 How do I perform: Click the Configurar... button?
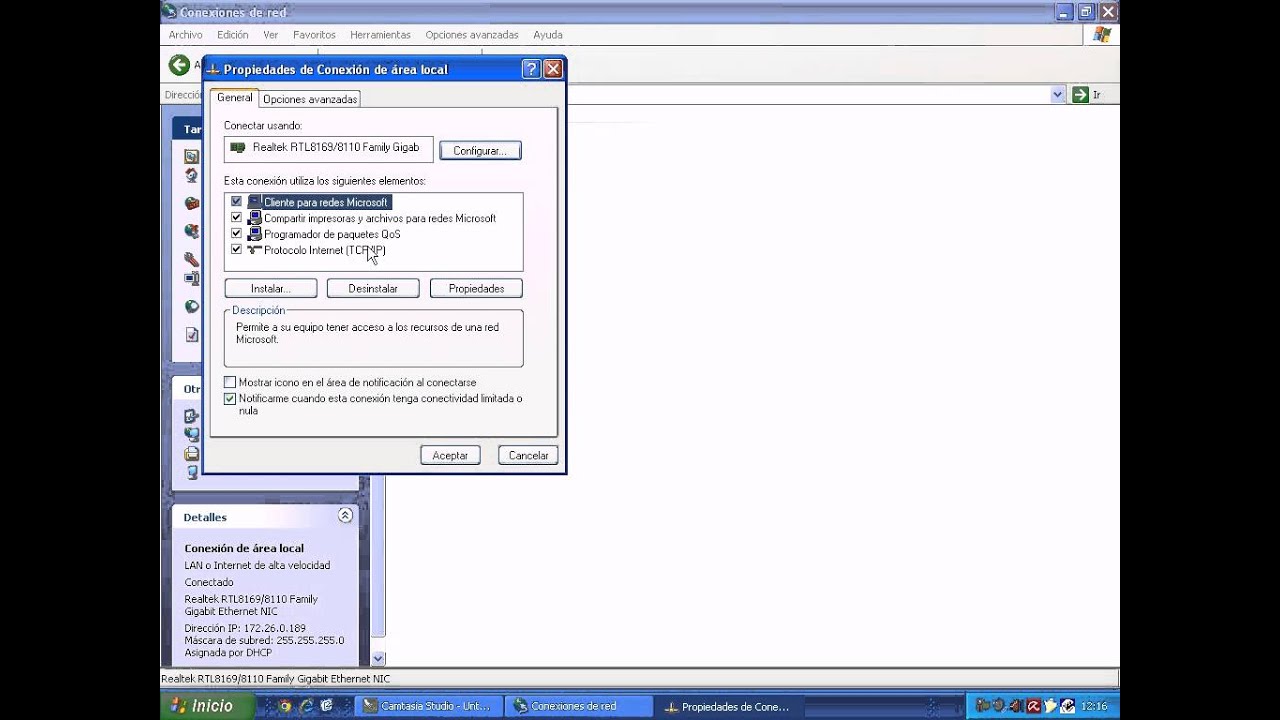[480, 150]
